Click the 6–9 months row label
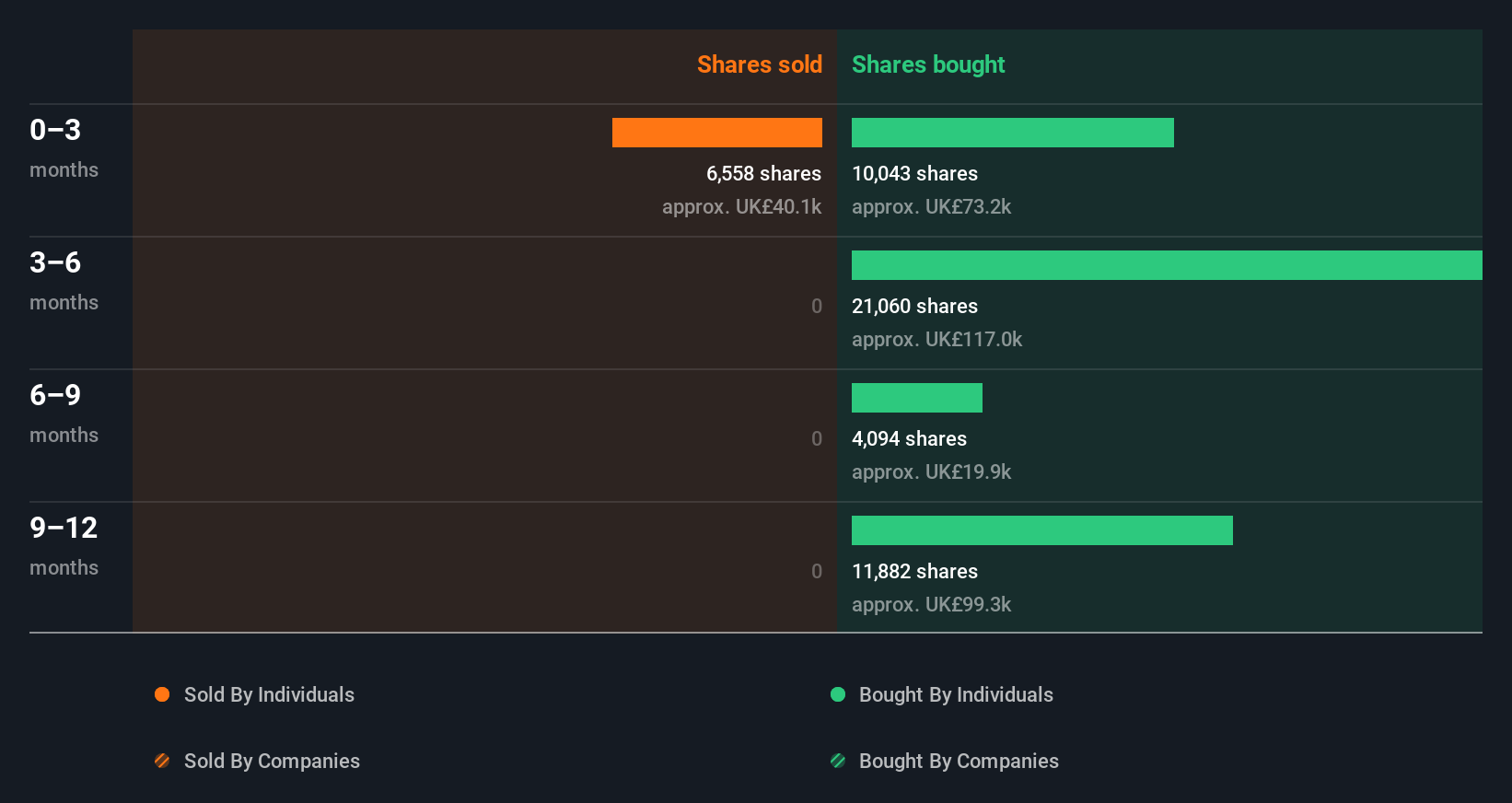Screen dimensions: 1512x803 tap(64, 413)
